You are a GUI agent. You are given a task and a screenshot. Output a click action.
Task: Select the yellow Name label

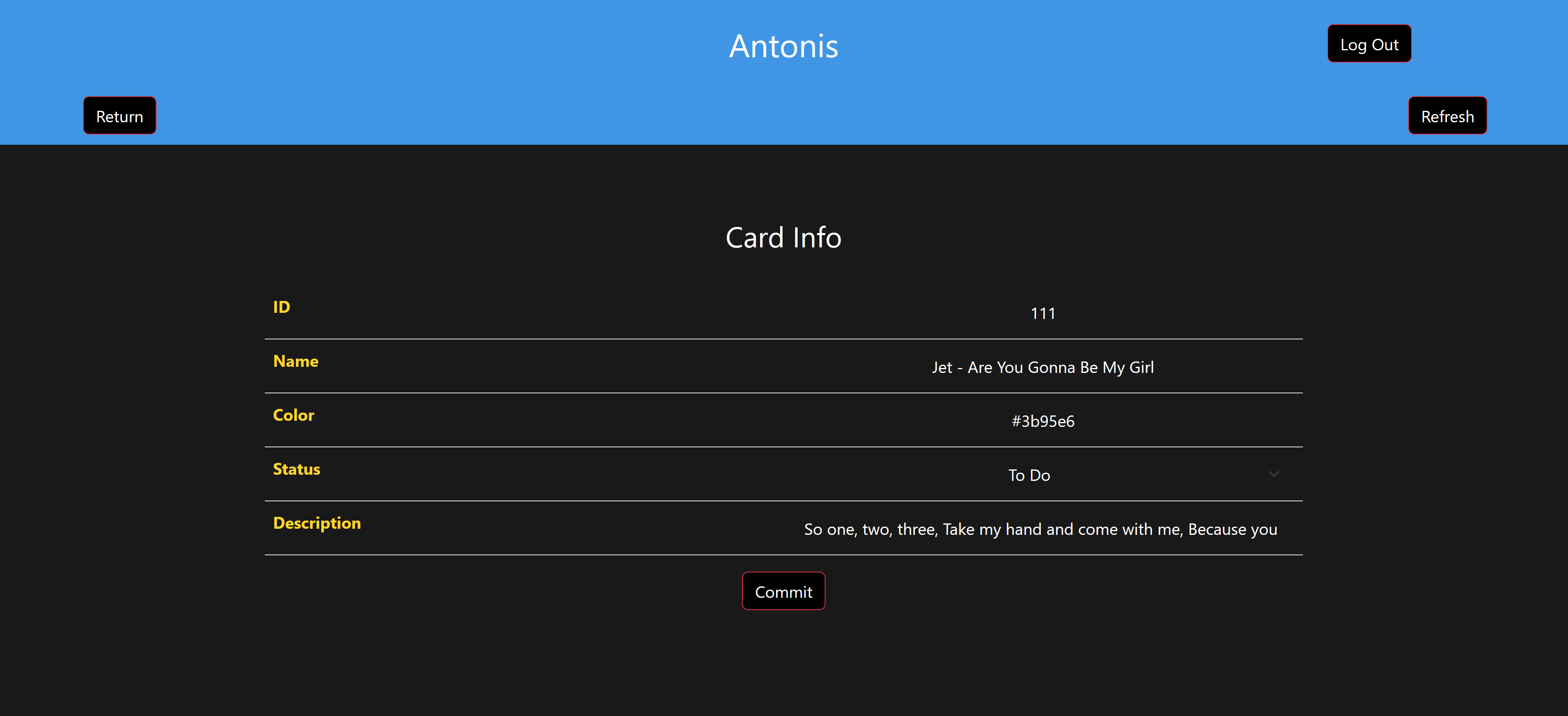[x=295, y=361]
